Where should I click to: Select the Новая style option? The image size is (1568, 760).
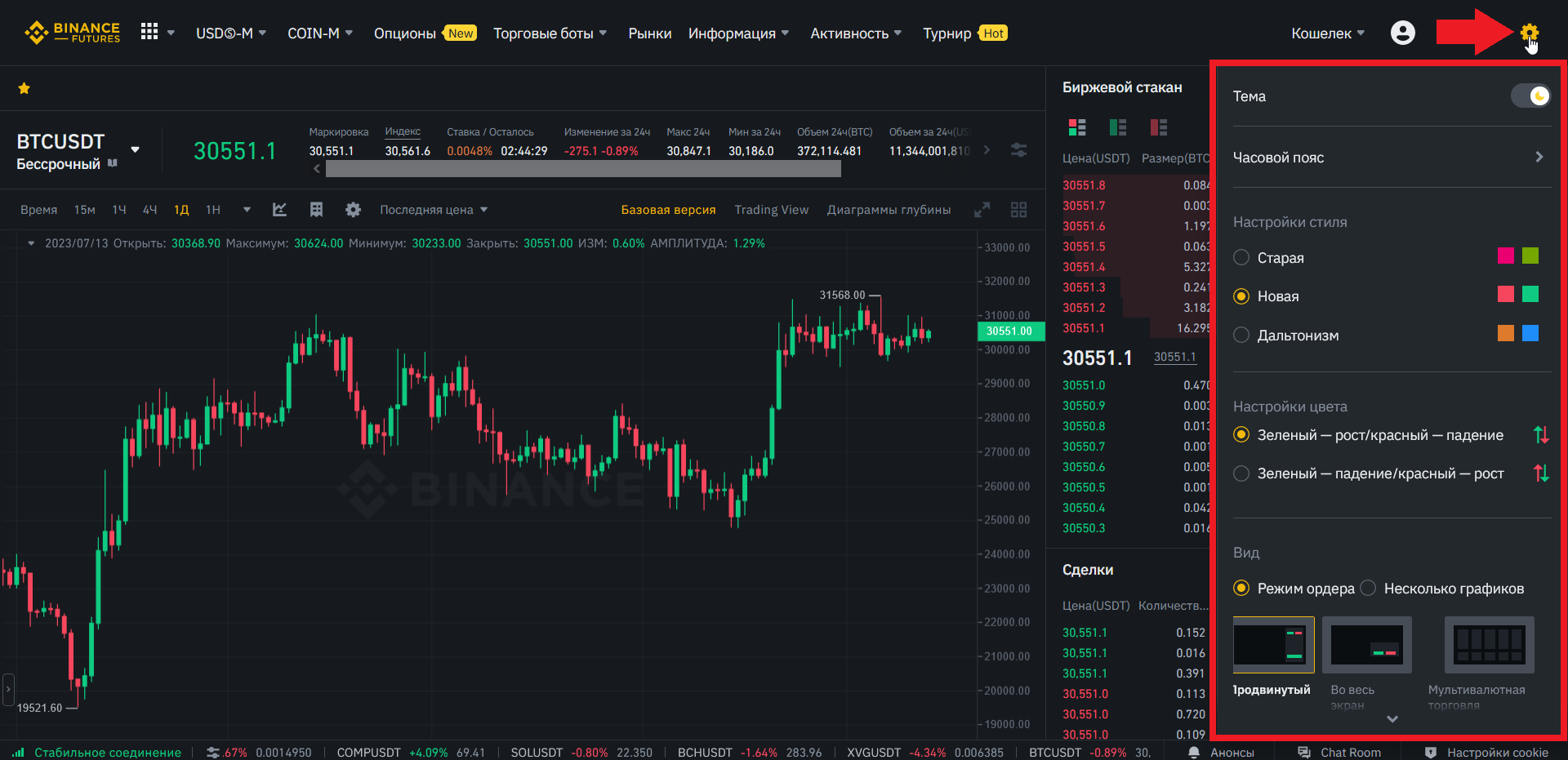(1241, 296)
